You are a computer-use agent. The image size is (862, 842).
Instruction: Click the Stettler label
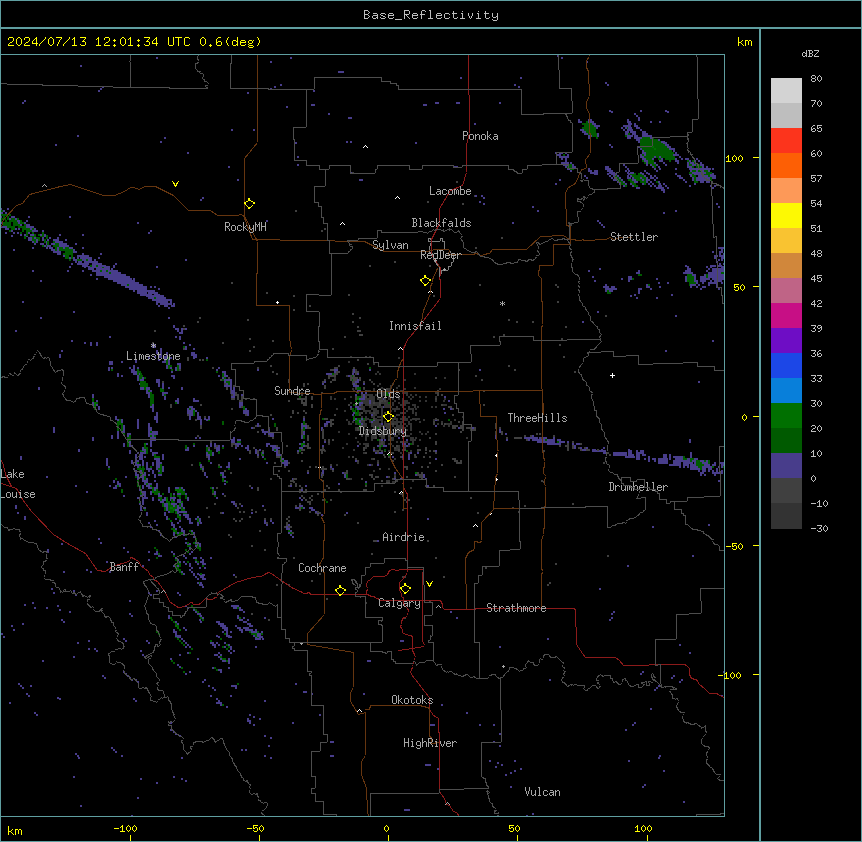(634, 237)
